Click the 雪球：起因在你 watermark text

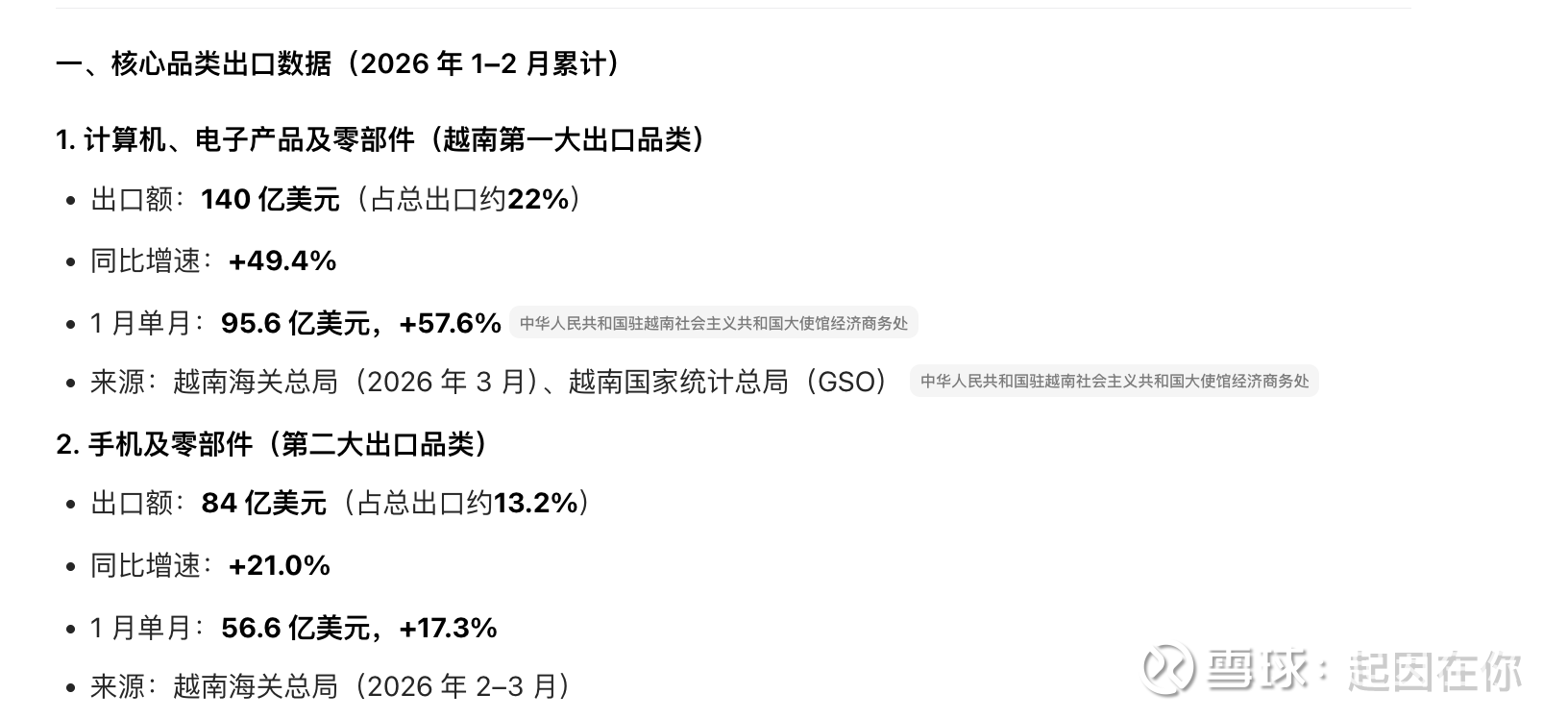click(x=1364, y=670)
